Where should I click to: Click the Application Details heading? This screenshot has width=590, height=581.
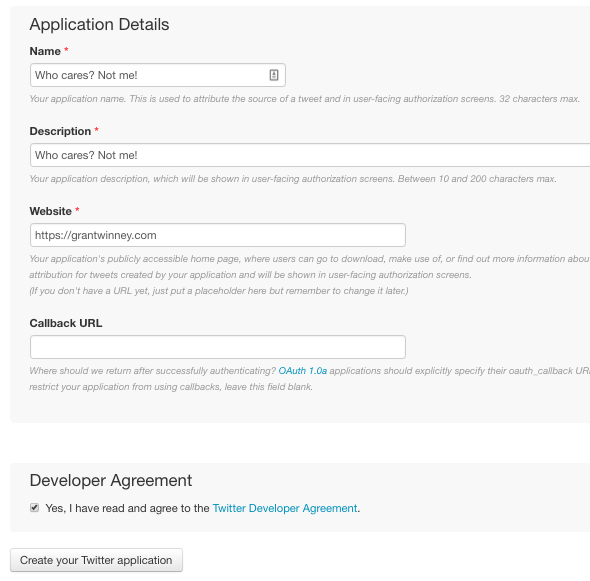99,24
